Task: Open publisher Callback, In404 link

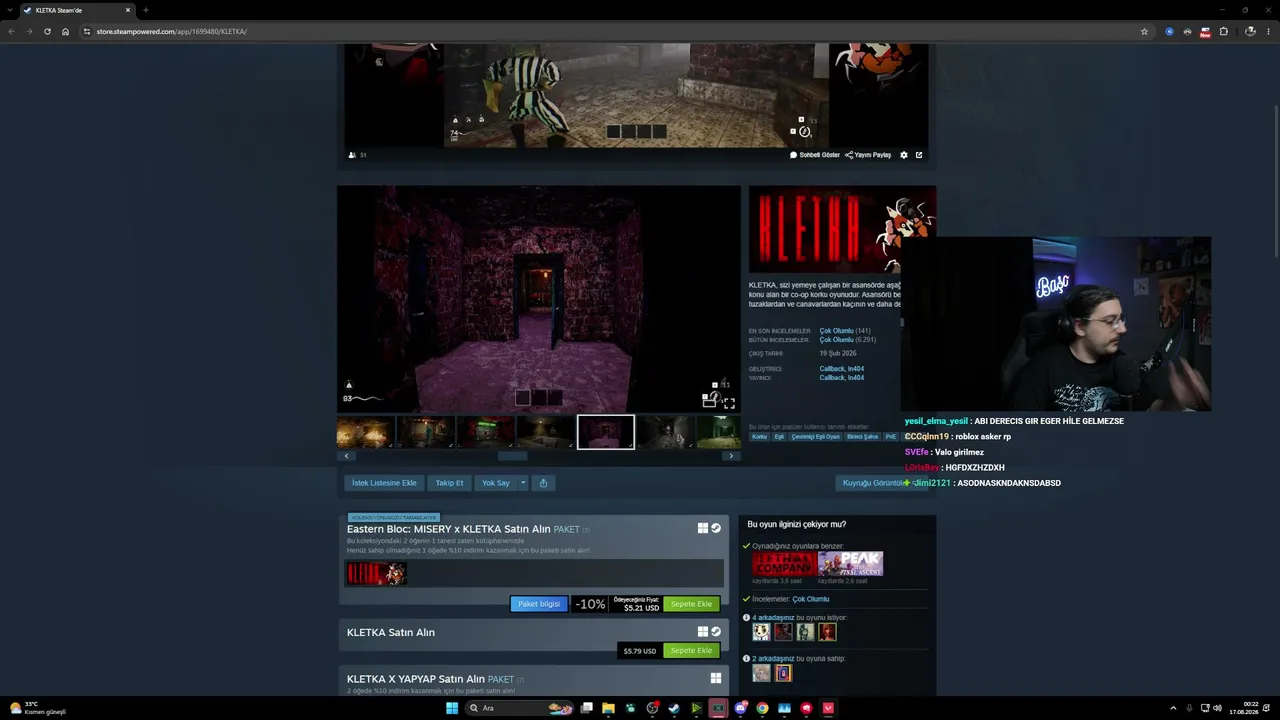Action: [842, 378]
